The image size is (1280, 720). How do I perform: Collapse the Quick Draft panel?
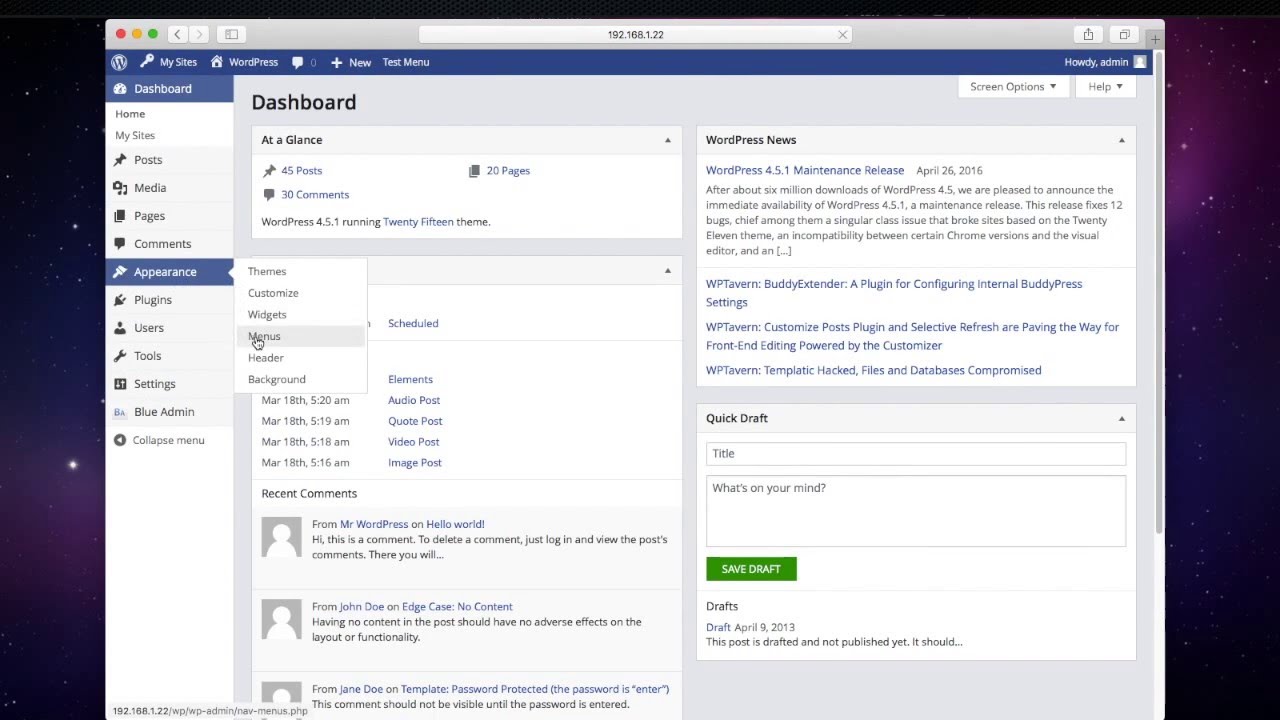coord(1122,418)
